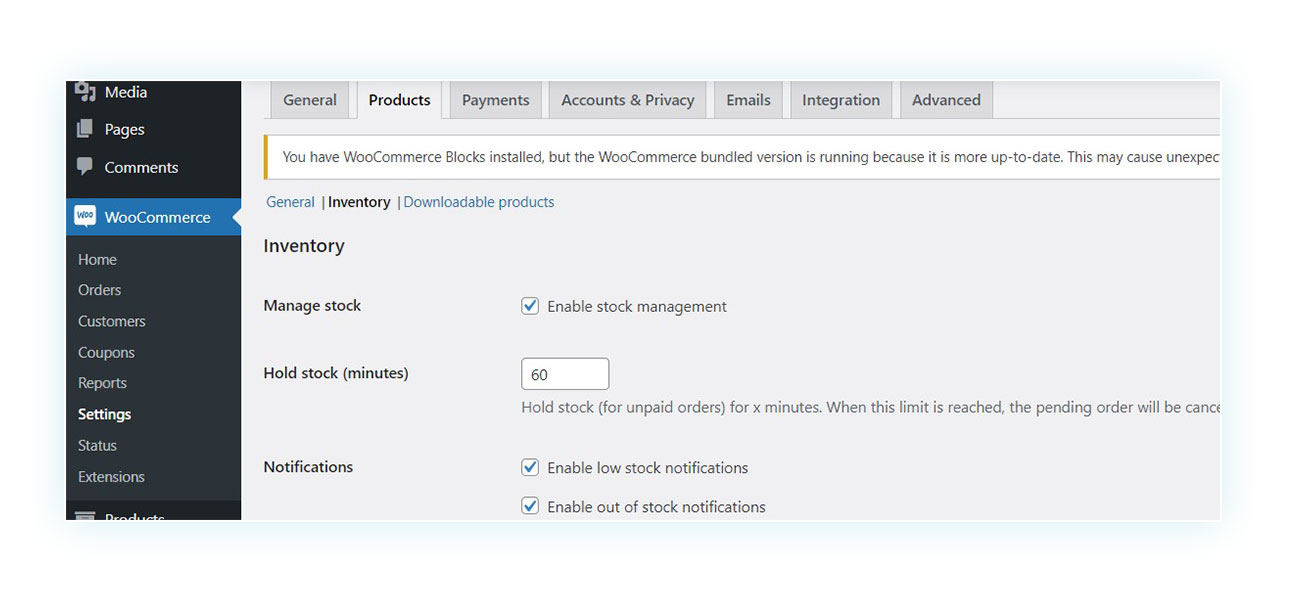Open the WooCommerce menu item
Screen dimensions: 1300x601
(x=153, y=217)
